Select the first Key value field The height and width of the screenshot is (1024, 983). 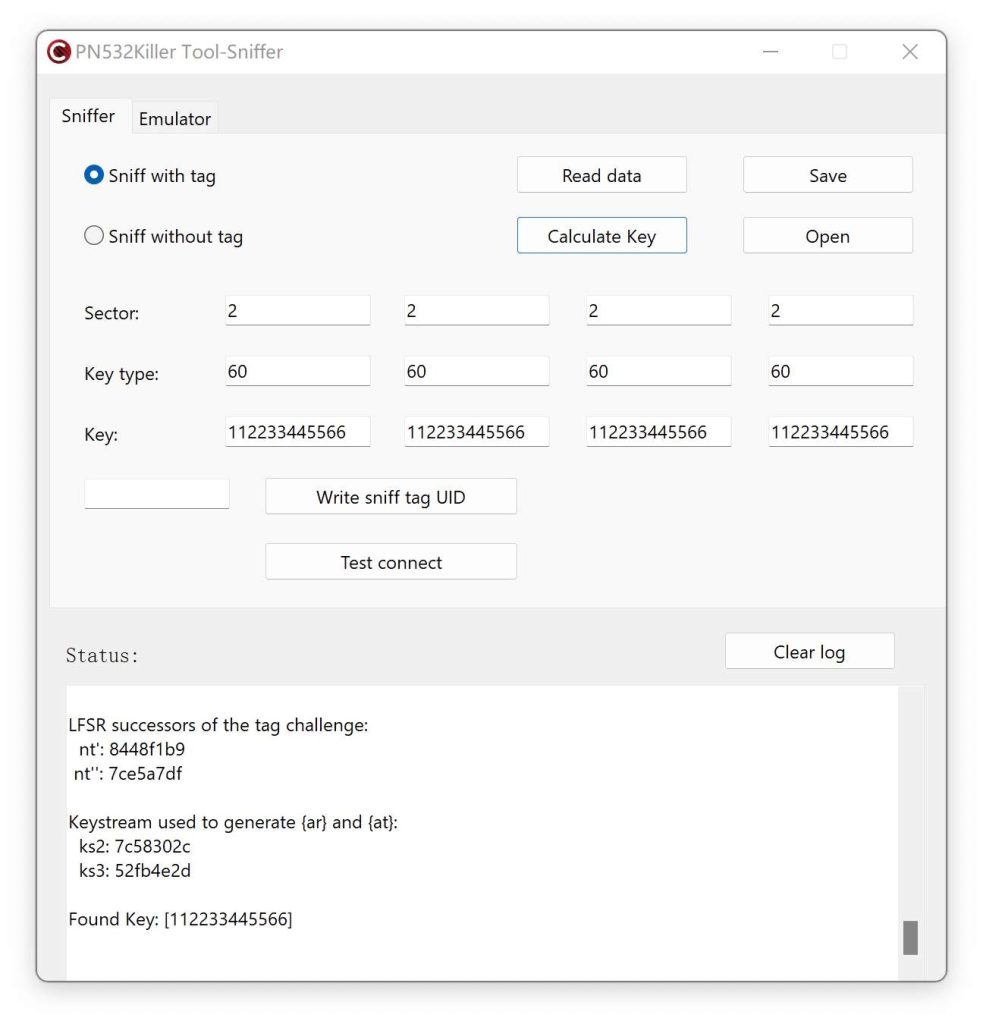(x=298, y=432)
